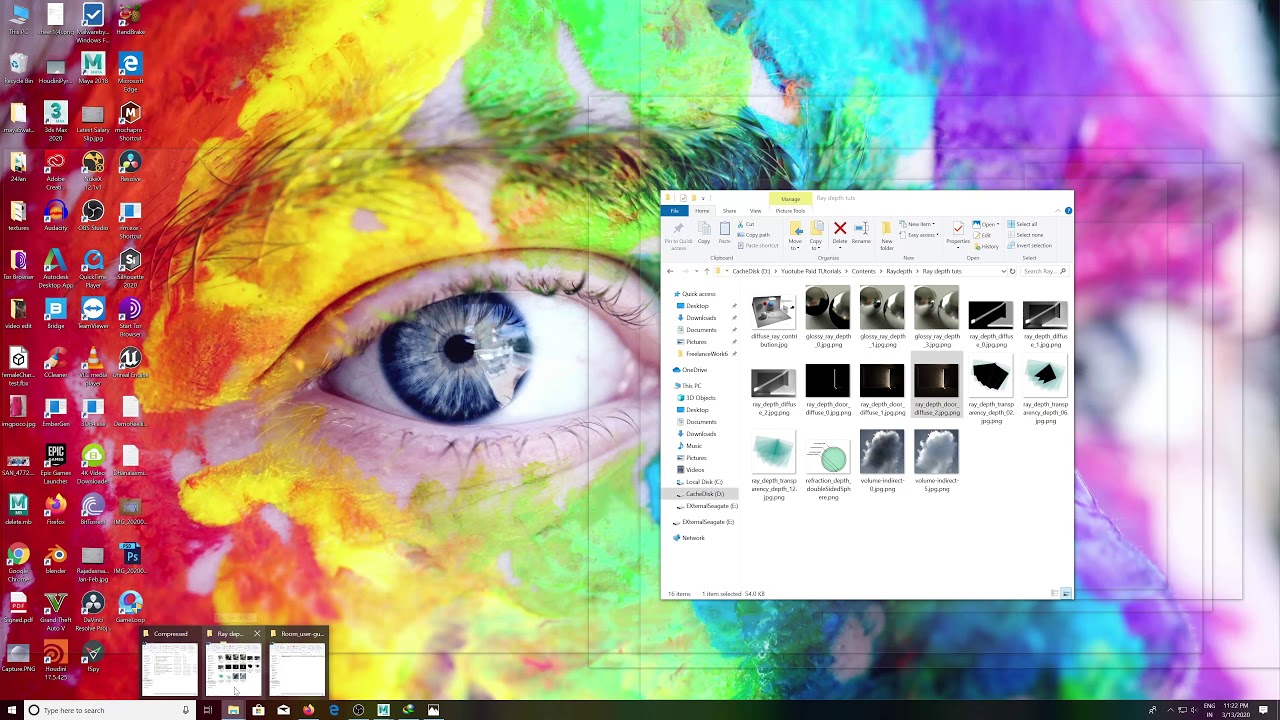This screenshot has height=720, width=1280.
Task: Select Local Disk (C:) in navigation pane
Action: [704, 482]
